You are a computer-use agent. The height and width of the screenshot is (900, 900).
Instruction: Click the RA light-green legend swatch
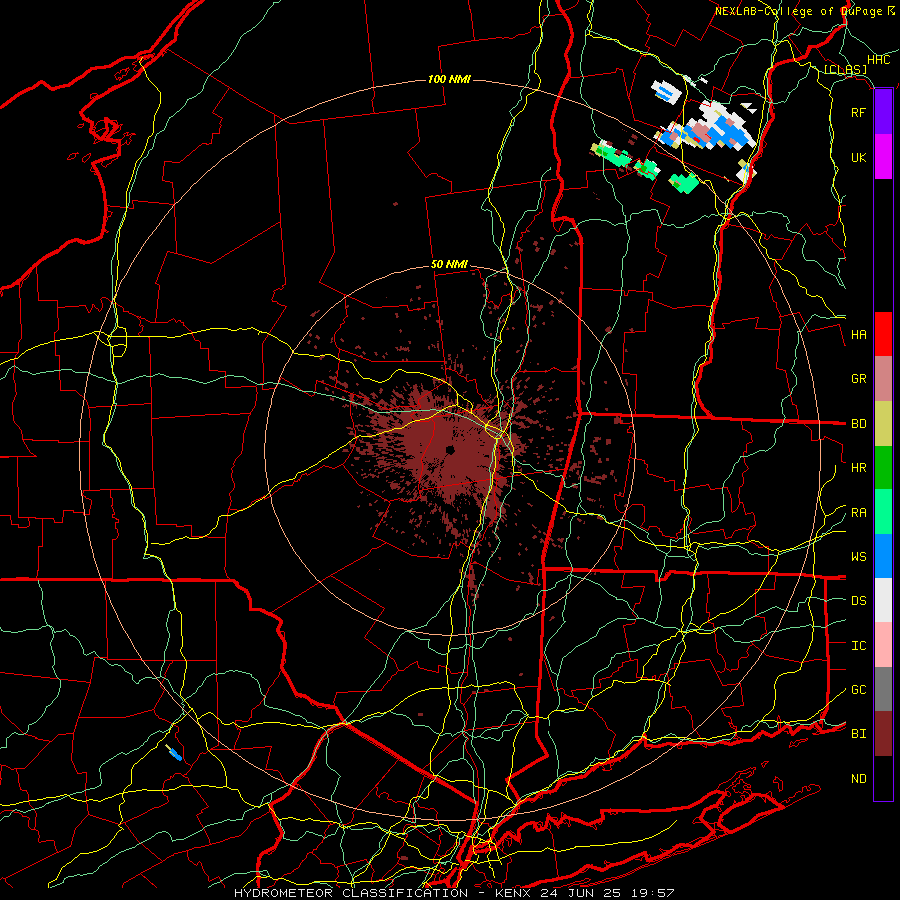coord(883,512)
